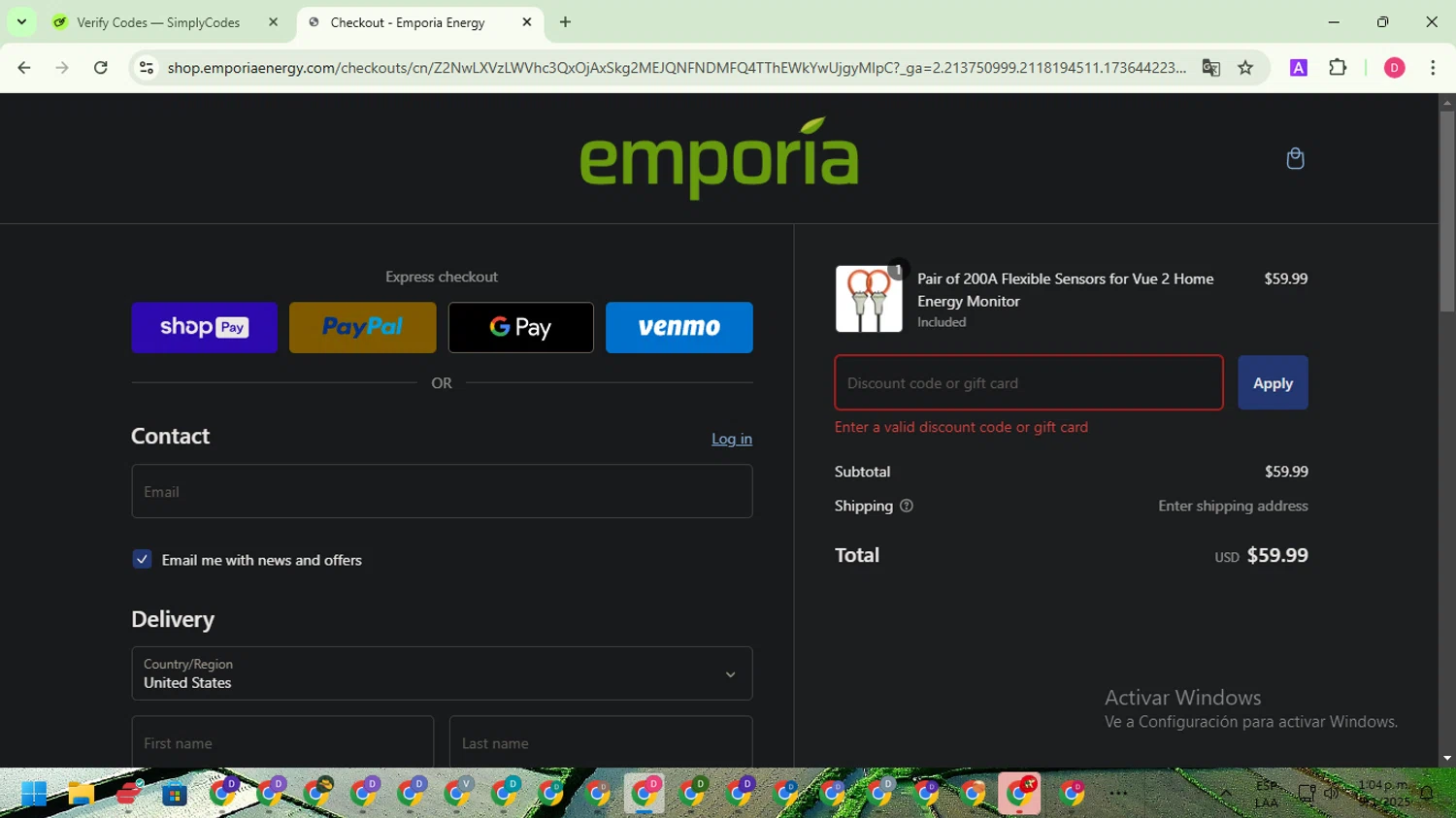Pay with Shop Pay express checkout
The width and height of the screenshot is (1456, 818).
[x=204, y=327]
